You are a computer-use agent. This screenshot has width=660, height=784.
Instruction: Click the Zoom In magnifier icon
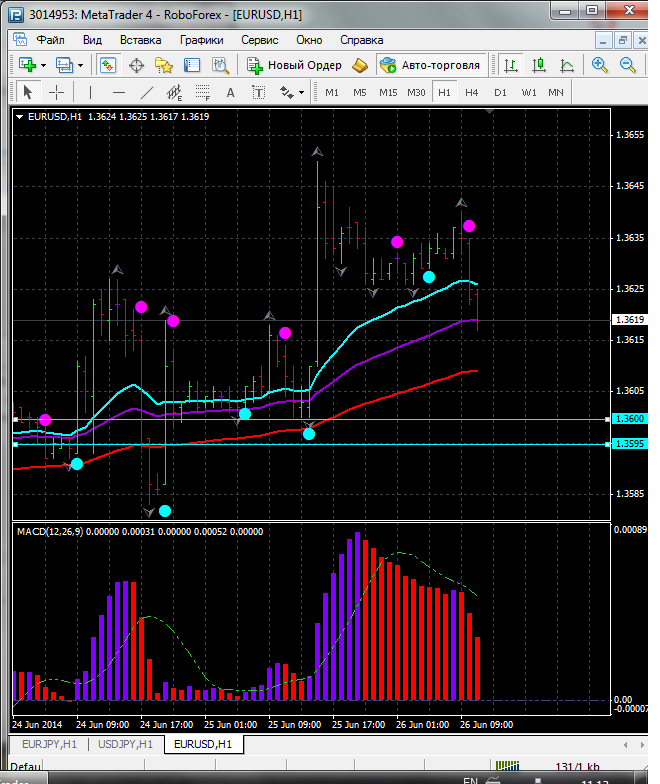[x=599, y=65]
